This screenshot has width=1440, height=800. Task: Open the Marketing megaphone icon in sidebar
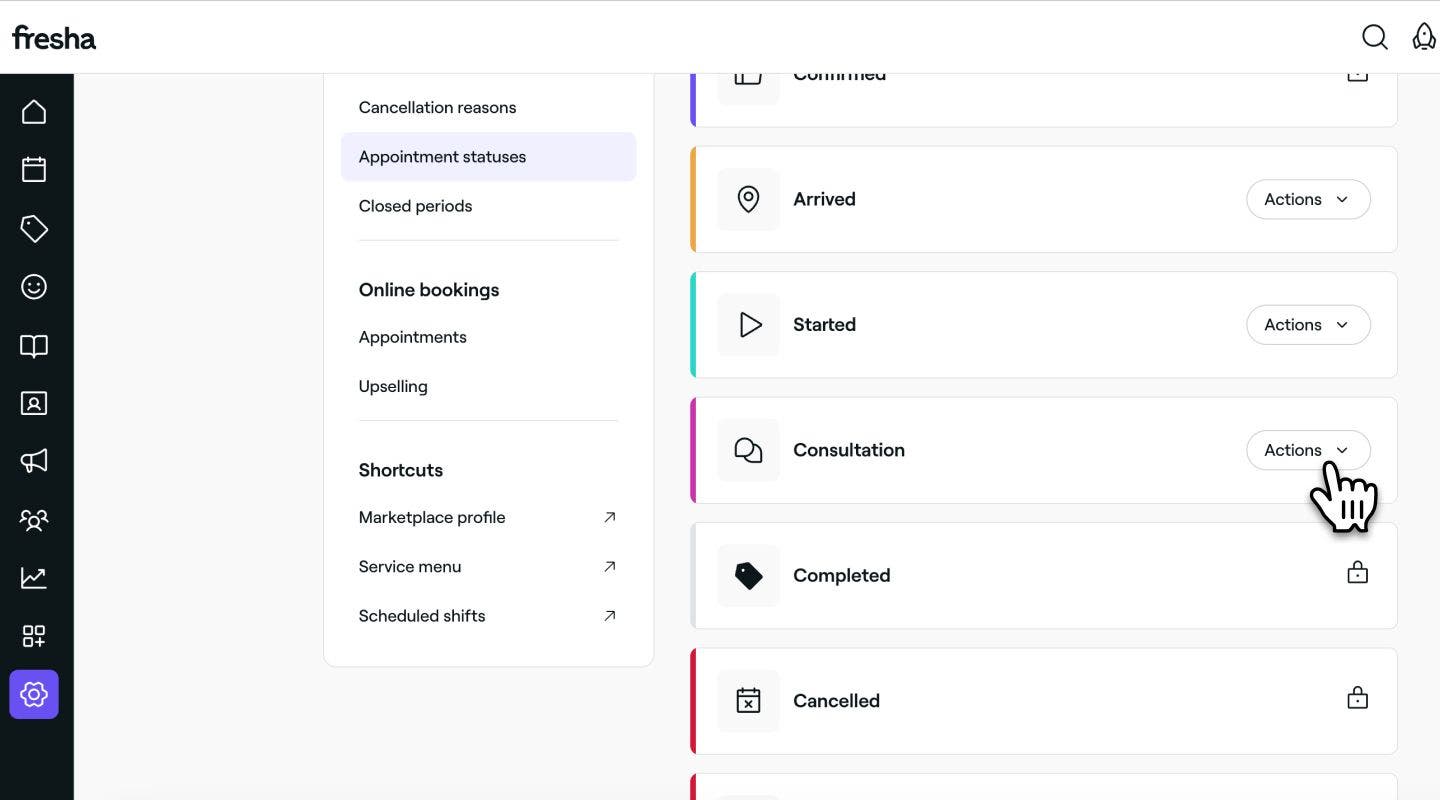pos(34,461)
